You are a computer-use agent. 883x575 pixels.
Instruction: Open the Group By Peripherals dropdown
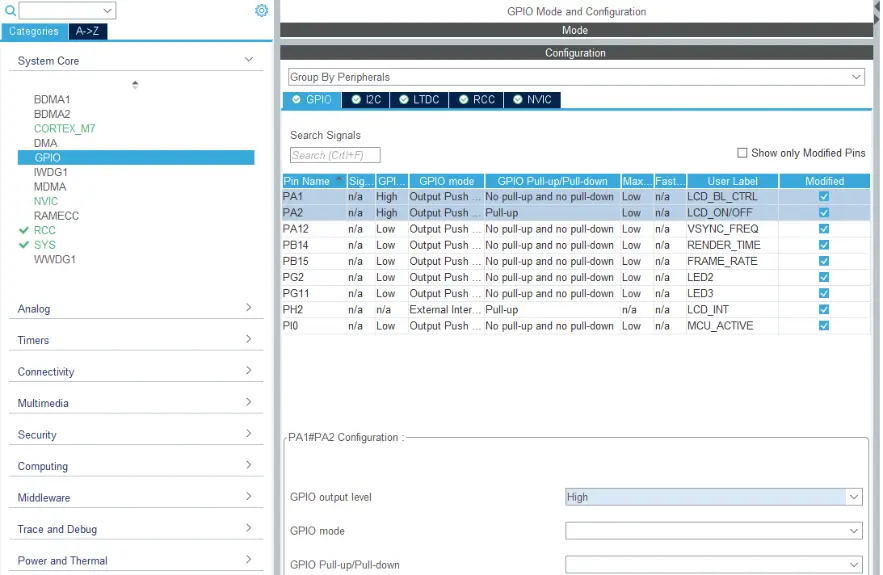pyautogui.click(x=575, y=77)
